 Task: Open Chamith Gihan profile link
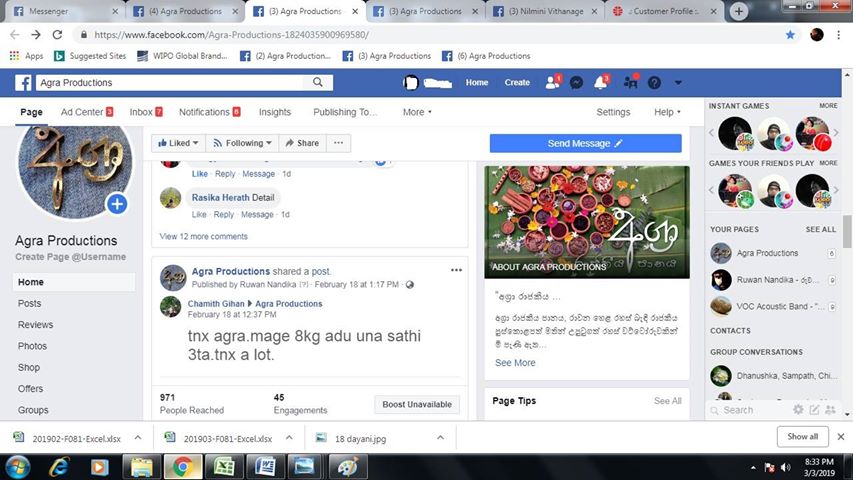(x=216, y=304)
